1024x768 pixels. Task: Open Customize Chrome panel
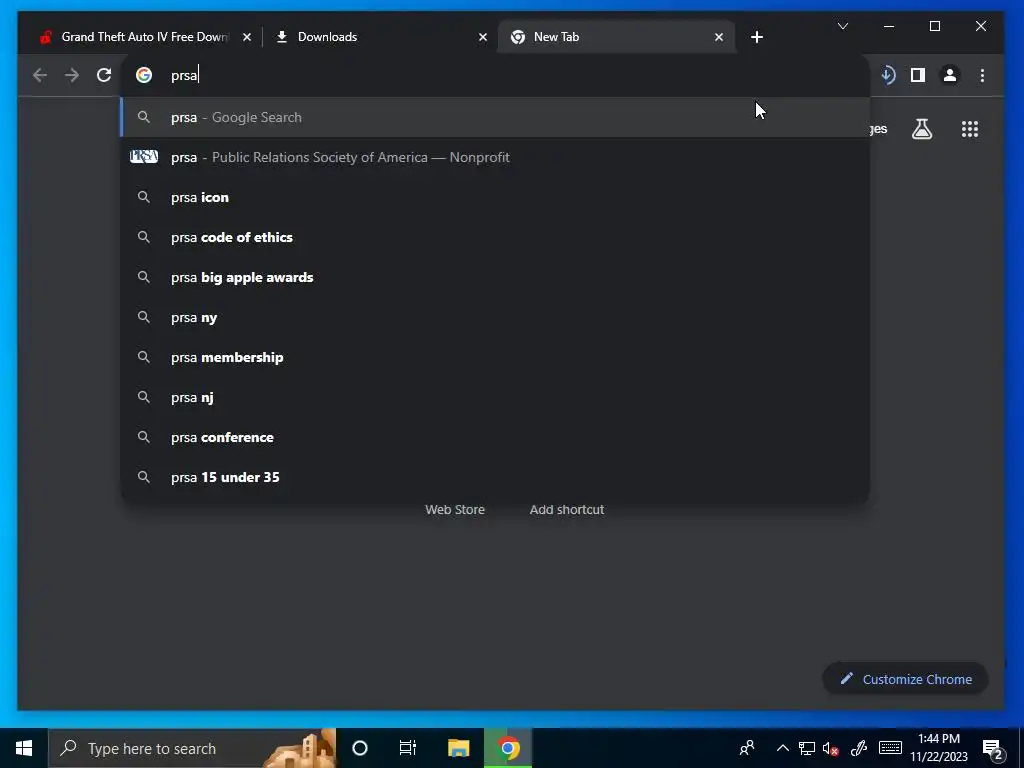point(905,679)
